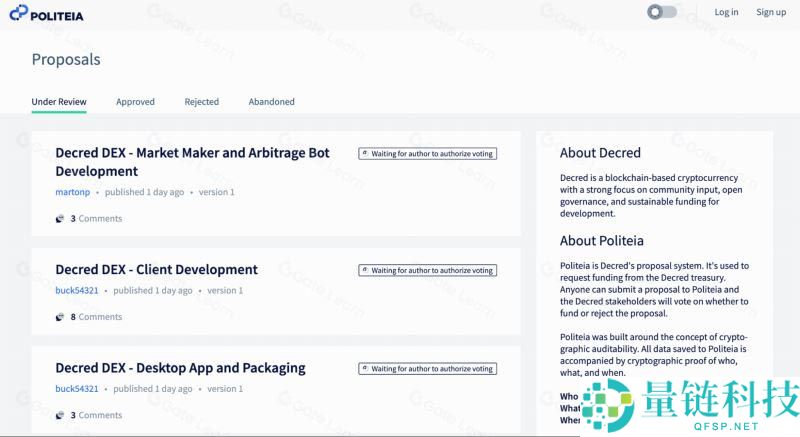View buck54321 profile under Client Development
This screenshot has width=800, height=437.
pyautogui.click(x=77, y=291)
